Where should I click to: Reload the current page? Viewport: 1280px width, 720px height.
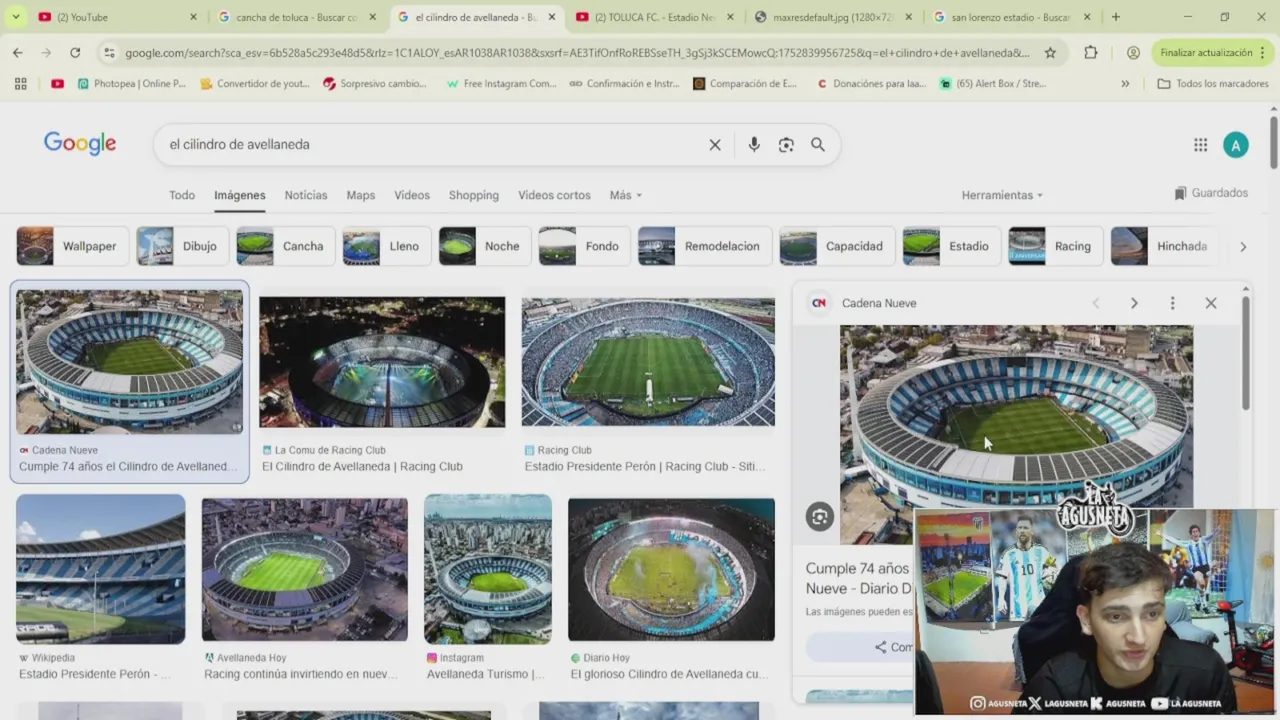(75, 52)
